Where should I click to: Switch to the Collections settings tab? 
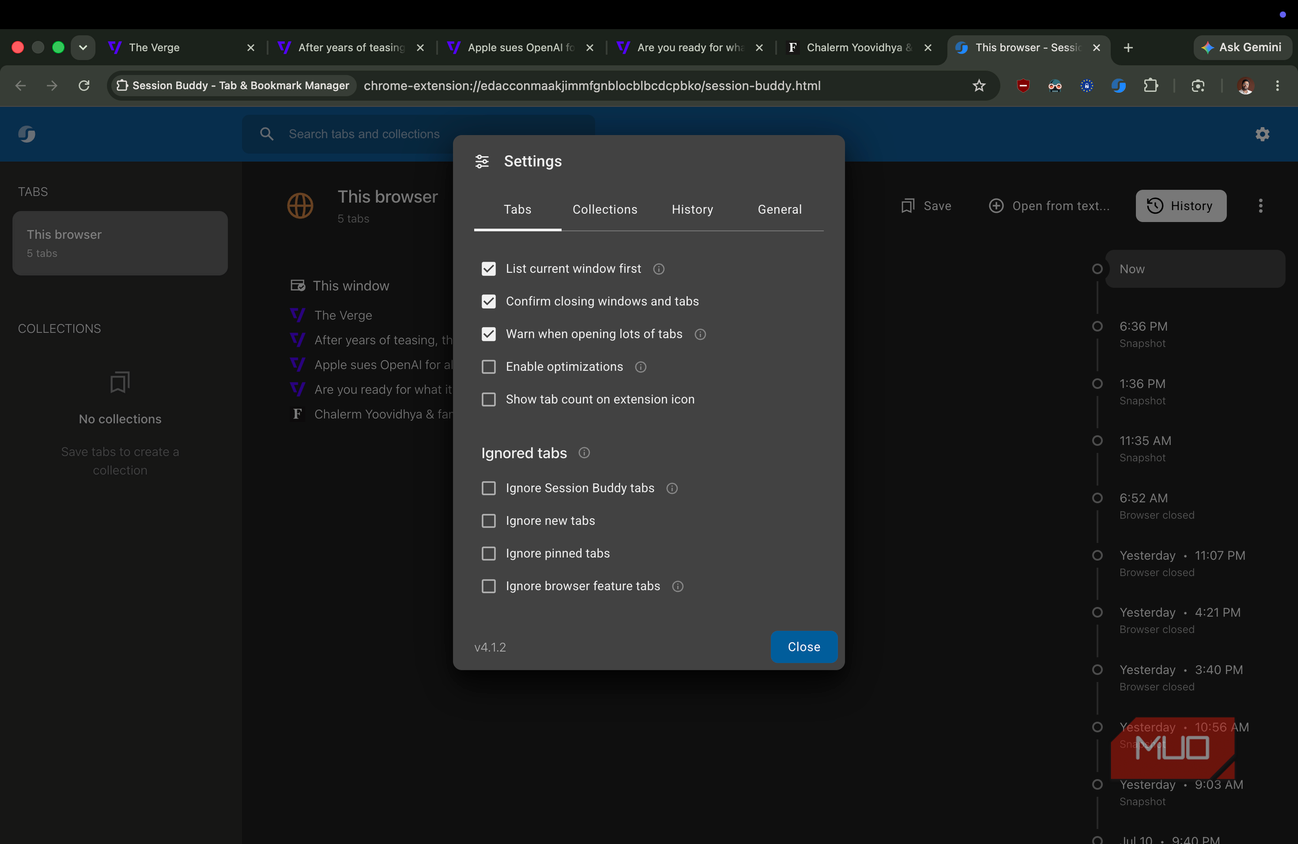click(605, 209)
